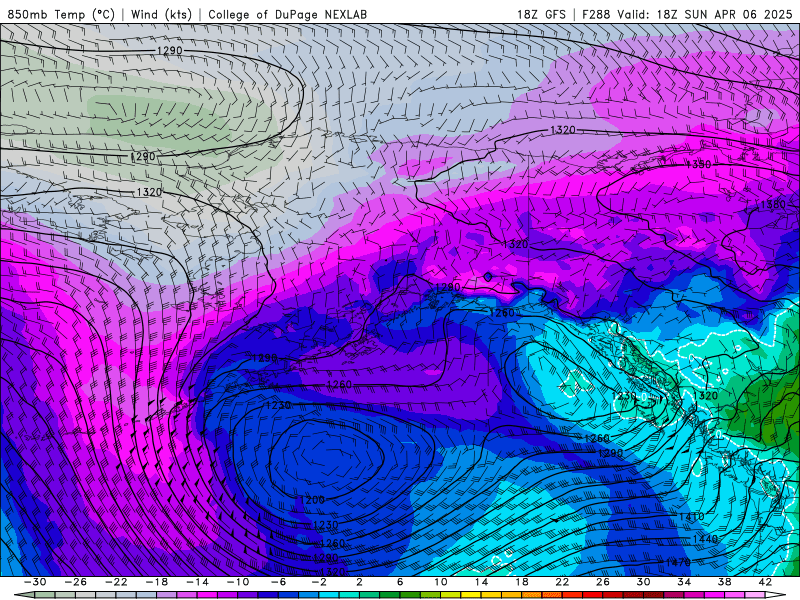Select the 1410 contour label
Viewport: 800px width, 600px height.
pos(692,516)
